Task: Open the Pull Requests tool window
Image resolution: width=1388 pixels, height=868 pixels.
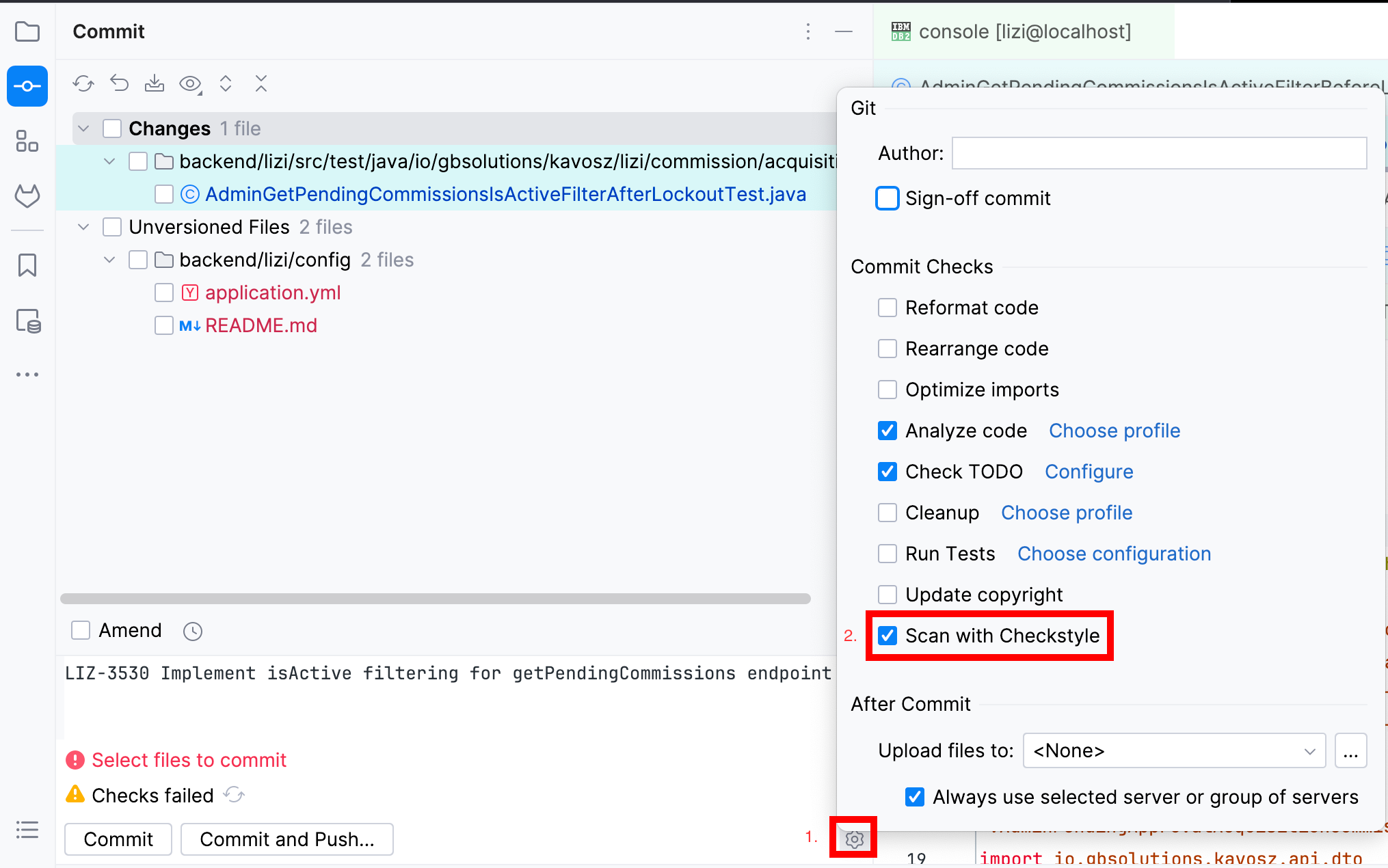Action: [27, 196]
